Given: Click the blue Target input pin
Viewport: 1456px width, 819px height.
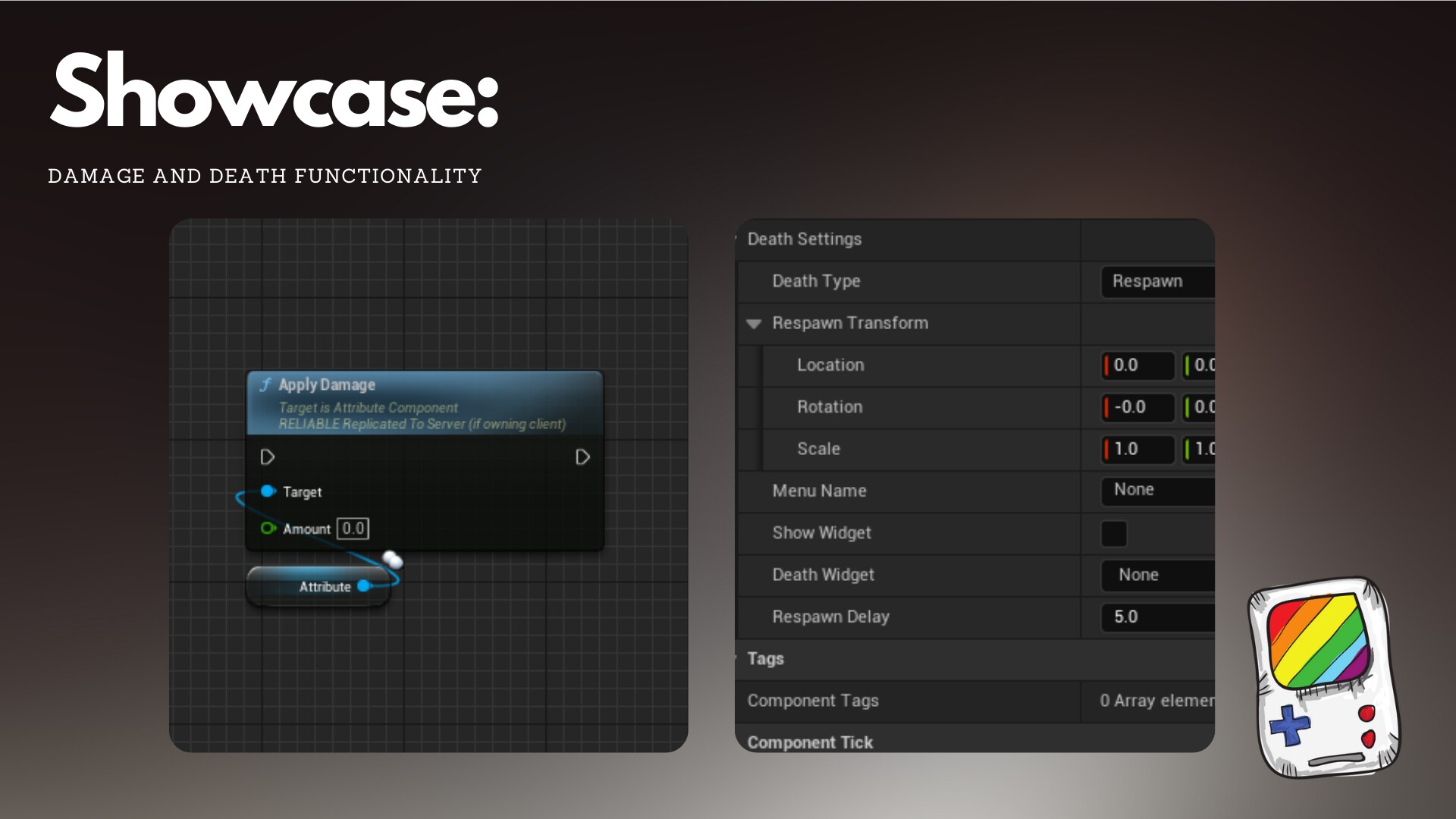Looking at the screenshot, I should coord(267,491).
